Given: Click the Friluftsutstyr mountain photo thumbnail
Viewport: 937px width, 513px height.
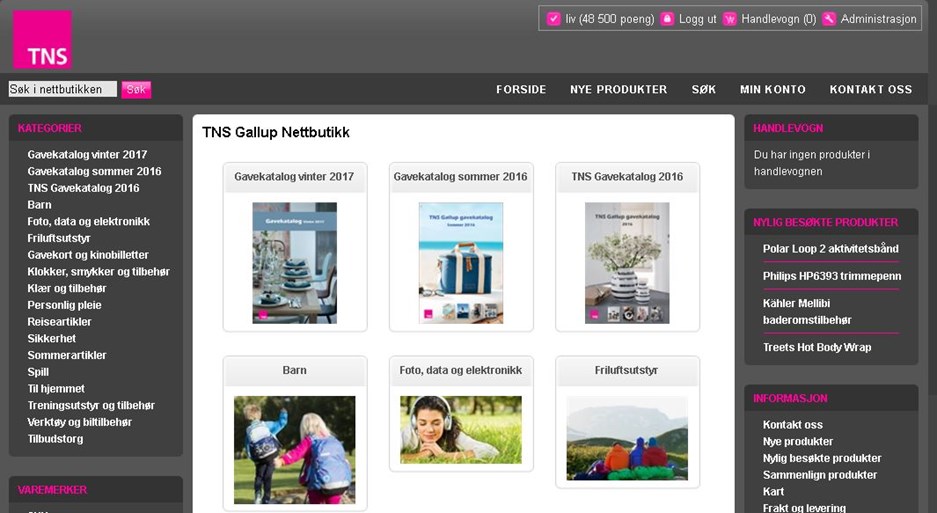Looking at the screenshot, I should point(627,438).
